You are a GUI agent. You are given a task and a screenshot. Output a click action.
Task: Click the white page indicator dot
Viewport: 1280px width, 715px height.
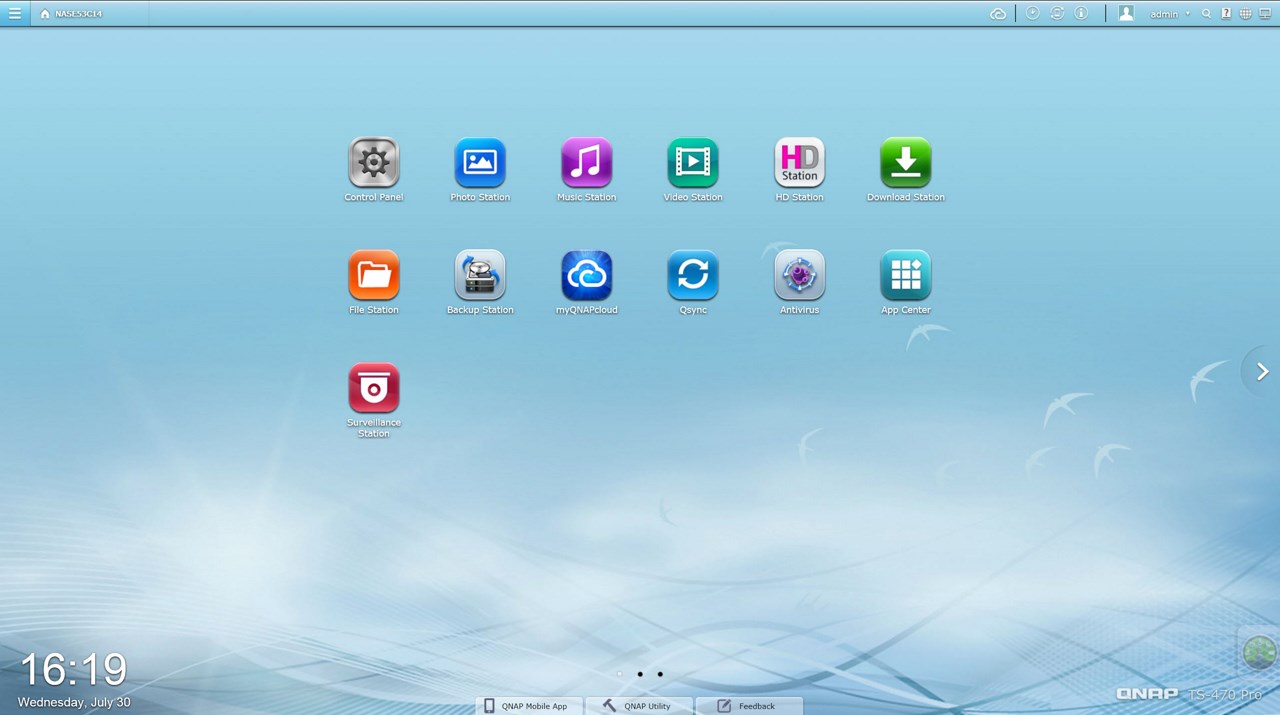620,674
